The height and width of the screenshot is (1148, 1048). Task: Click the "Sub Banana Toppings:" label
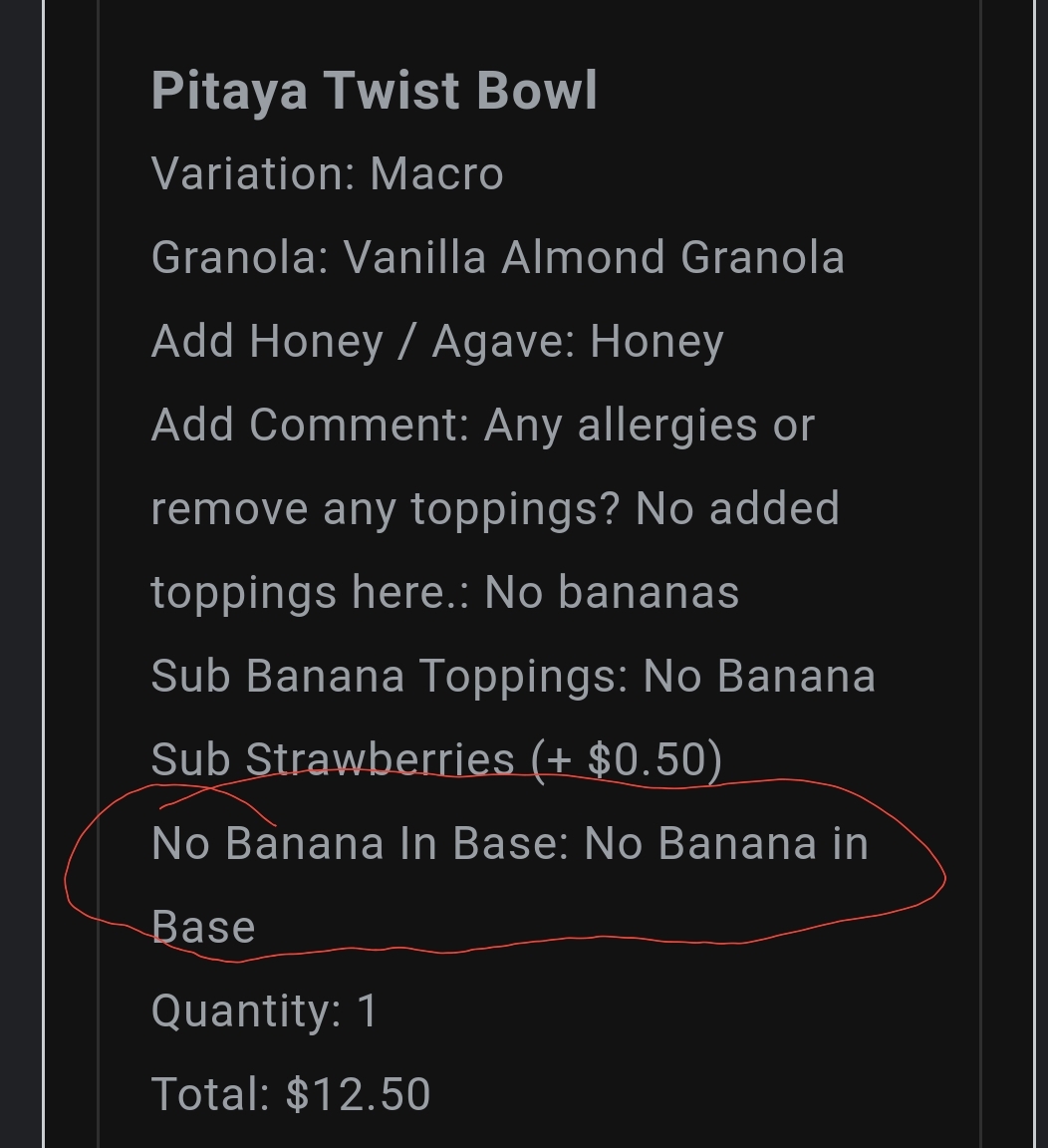coord(390,677)
